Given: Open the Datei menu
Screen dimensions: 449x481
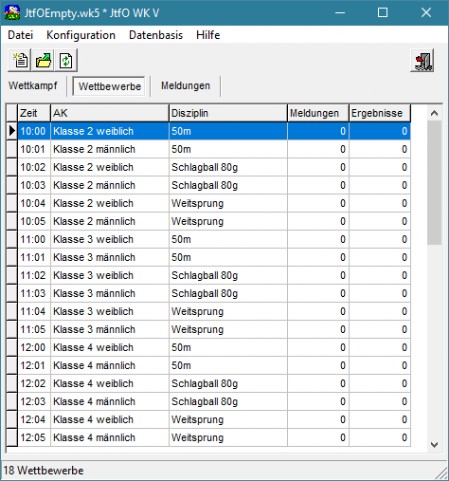Looking at the screenshot, I should [20, 35].
